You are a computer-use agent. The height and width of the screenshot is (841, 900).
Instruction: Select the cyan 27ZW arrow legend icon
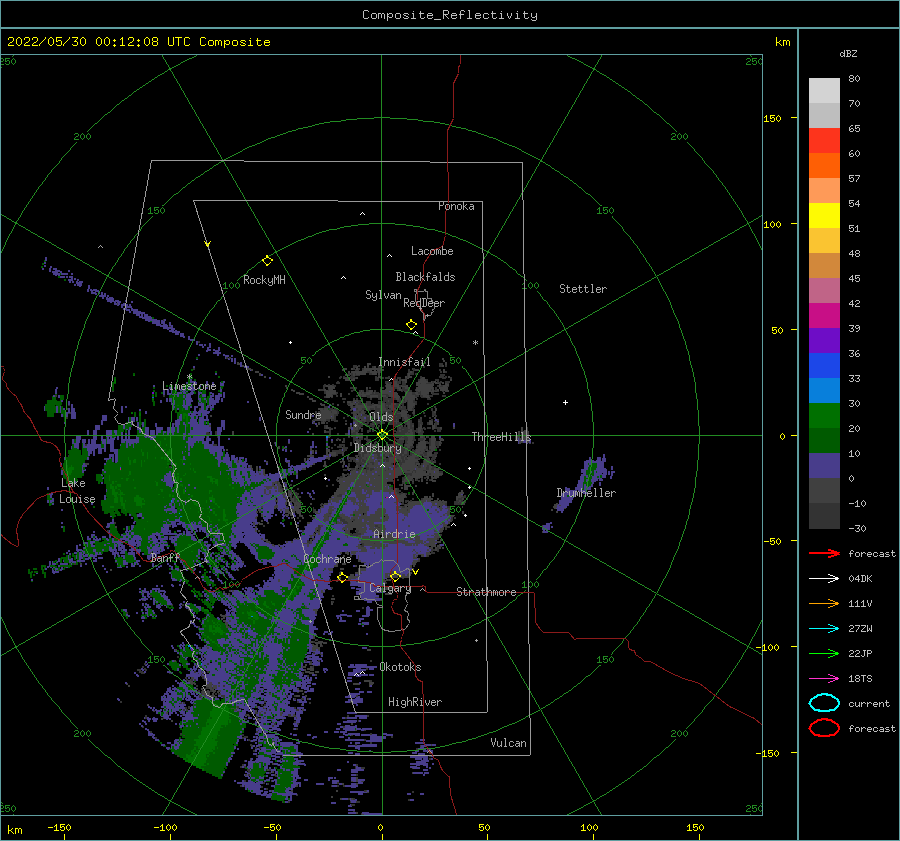pyautogui.click(x=824, y=629)
